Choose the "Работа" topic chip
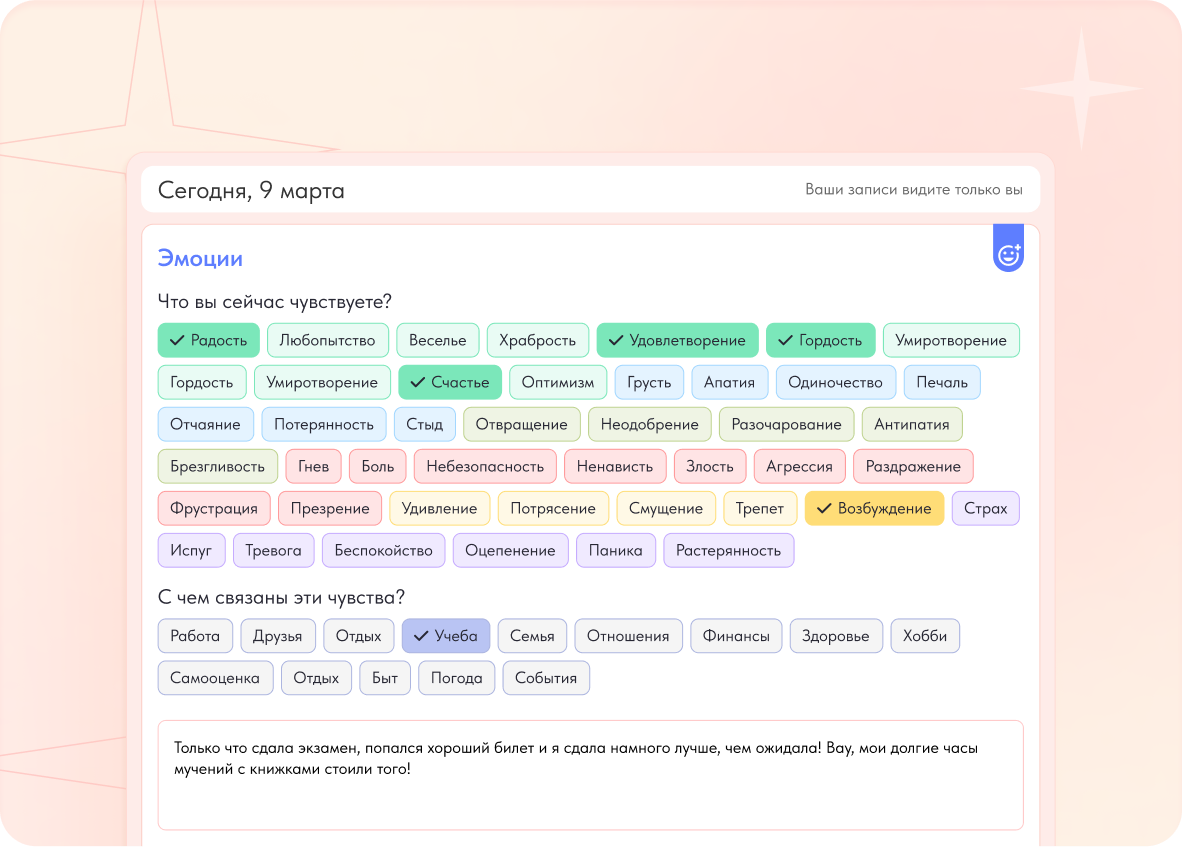The height and width of the screenshot is (847, 1182). coord(195,636)
